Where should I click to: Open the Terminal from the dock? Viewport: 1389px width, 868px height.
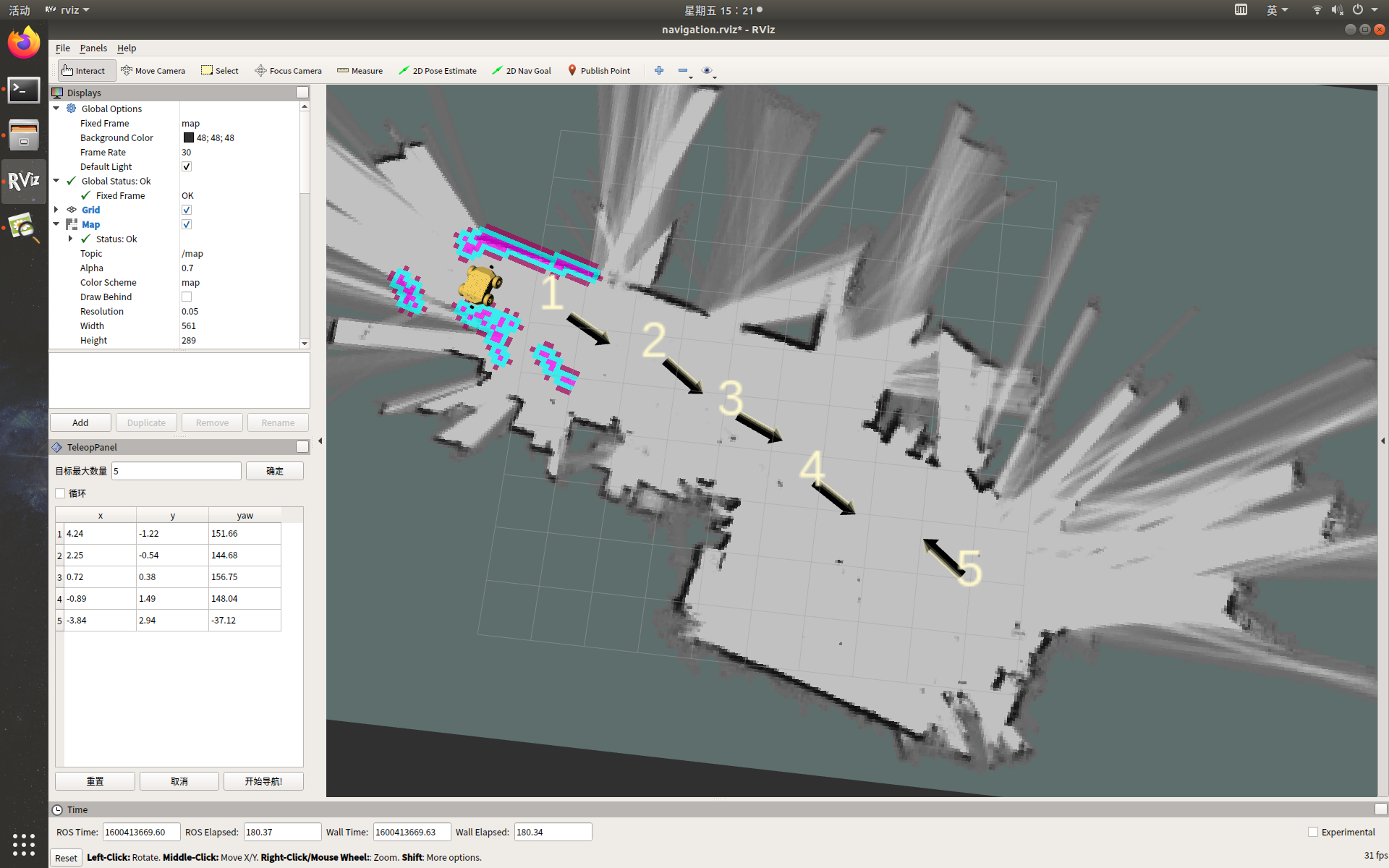24,90
